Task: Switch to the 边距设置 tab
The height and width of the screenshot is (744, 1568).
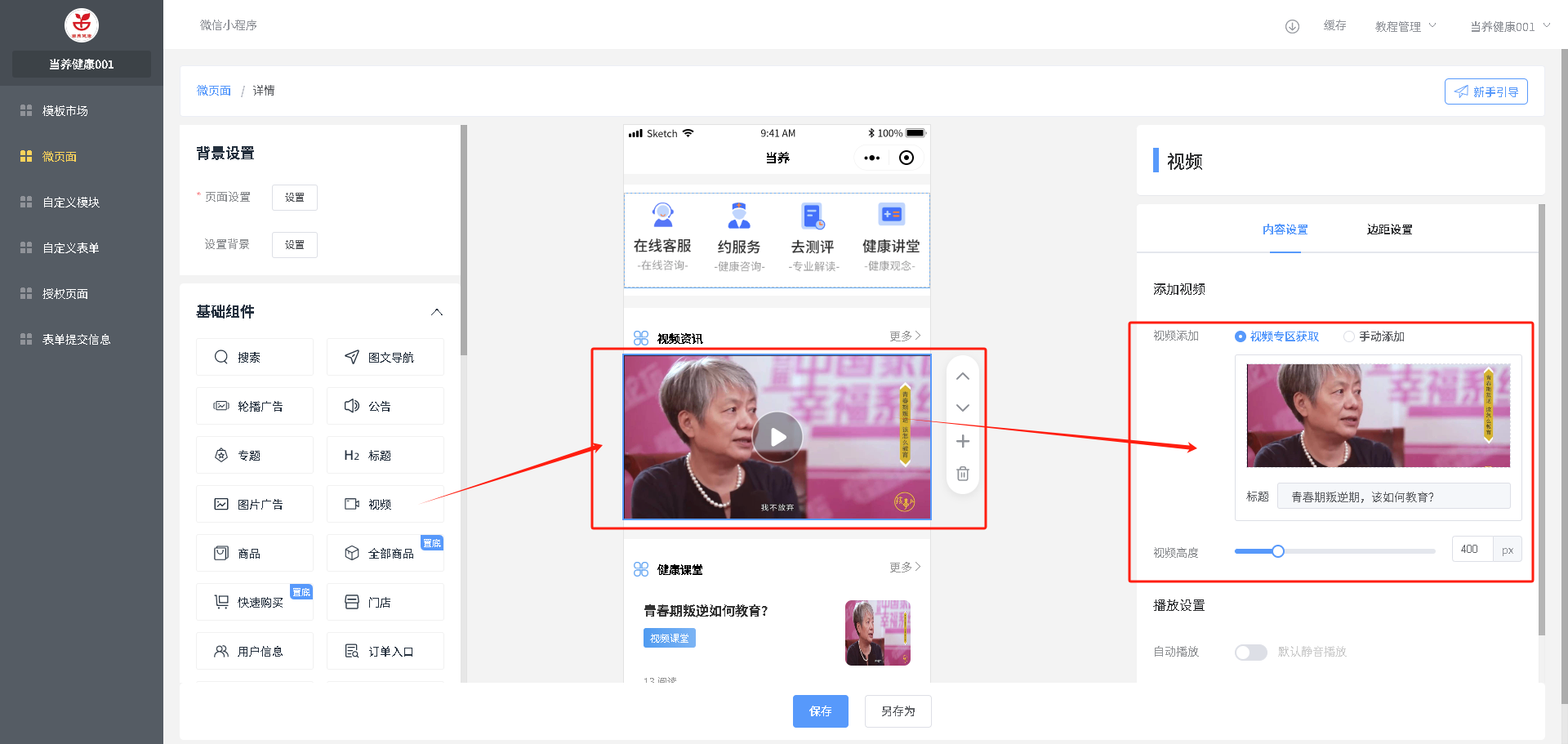Action: pyautogui.click(x=1389, y=229)
